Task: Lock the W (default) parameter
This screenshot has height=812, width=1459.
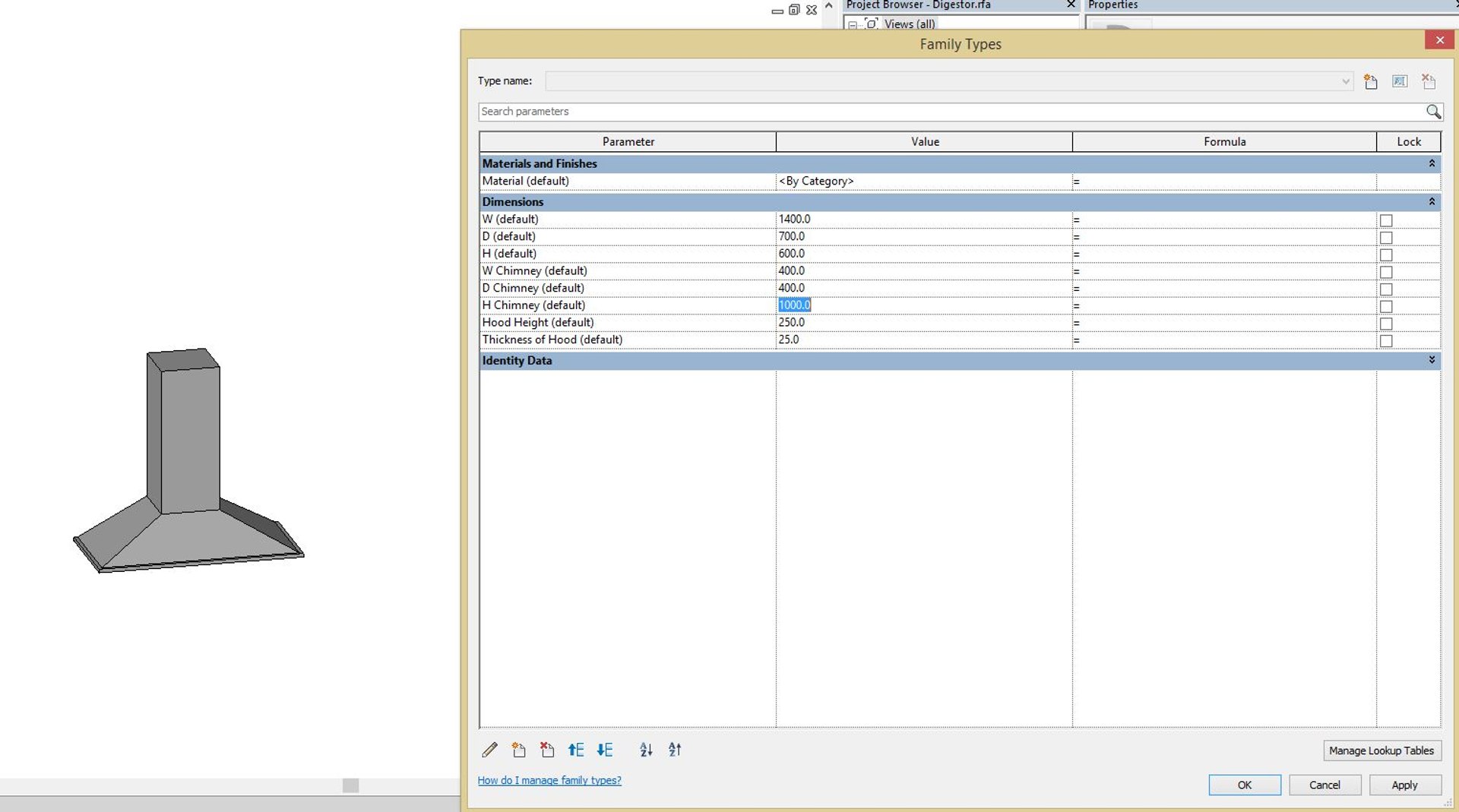Action: 1386,220
